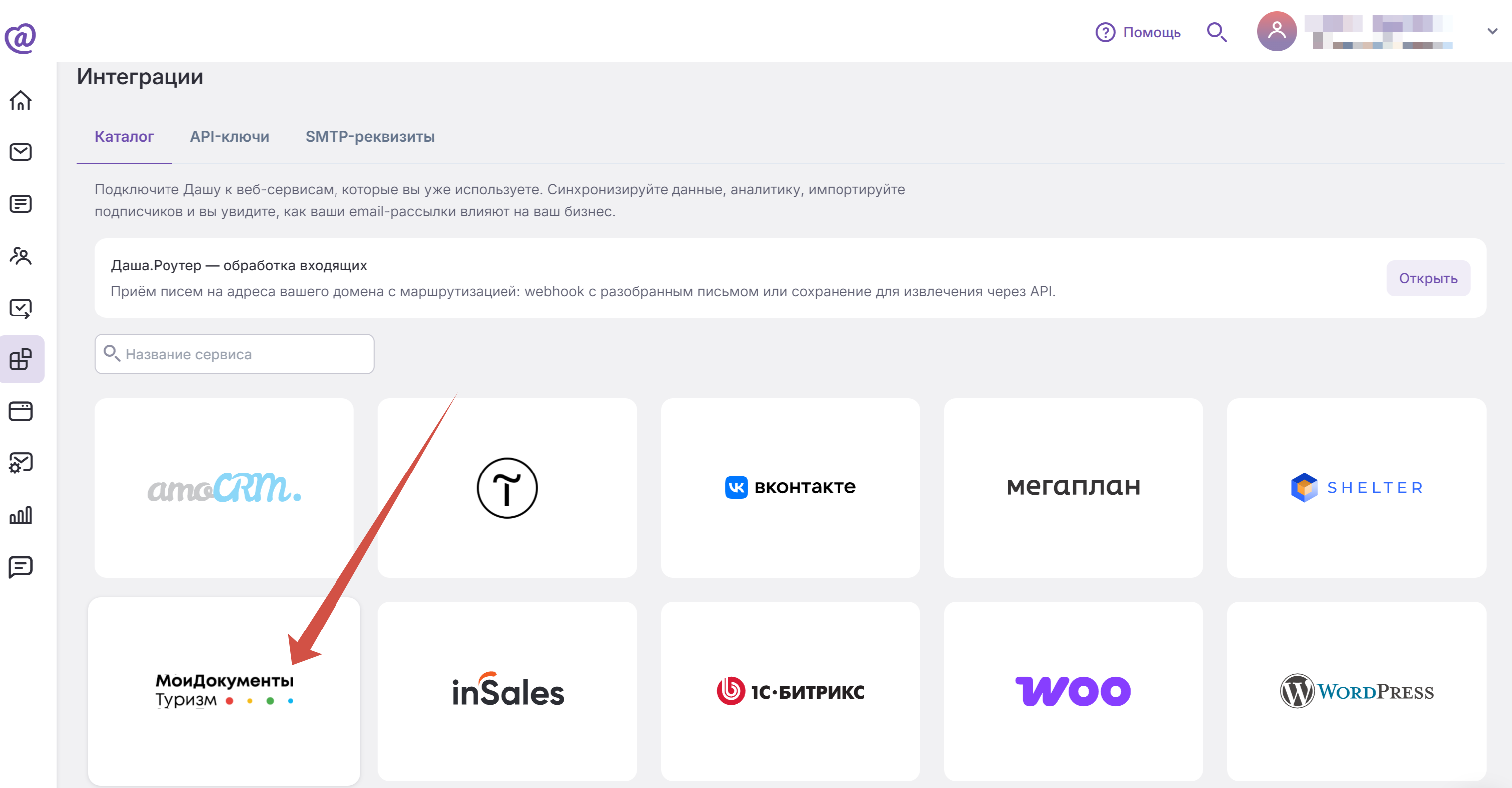Switch to the API-ключи tab
This screenshot has height=788, width=1512.
229,136
